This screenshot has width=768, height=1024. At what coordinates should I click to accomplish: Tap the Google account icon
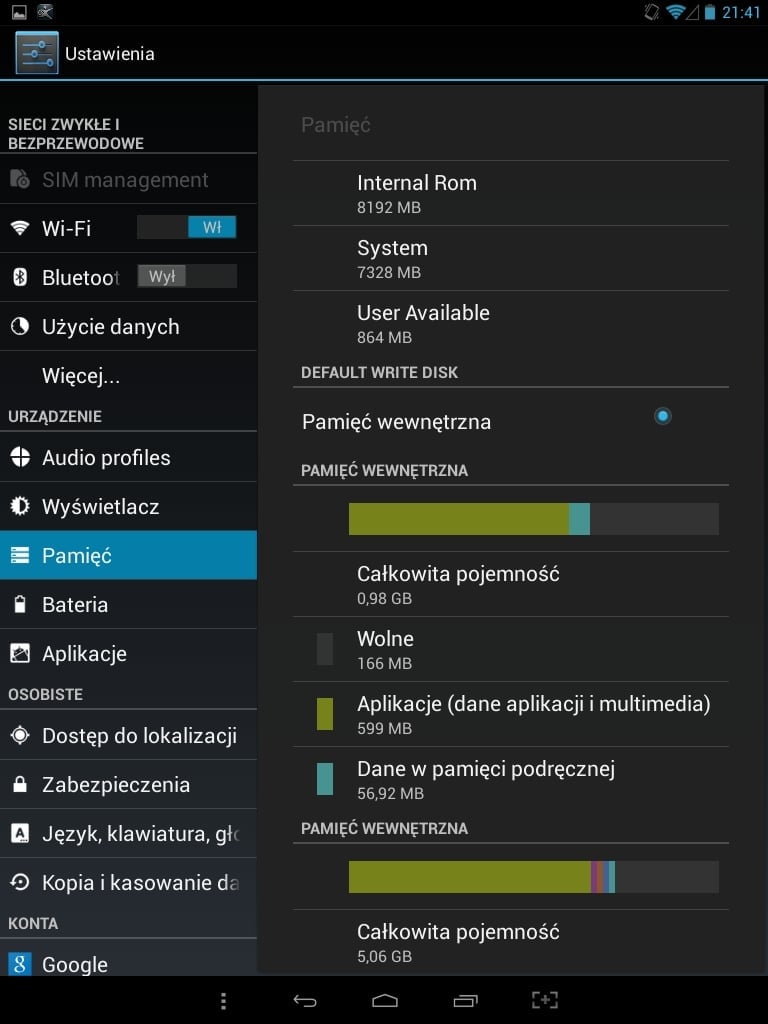pos(20,964)
